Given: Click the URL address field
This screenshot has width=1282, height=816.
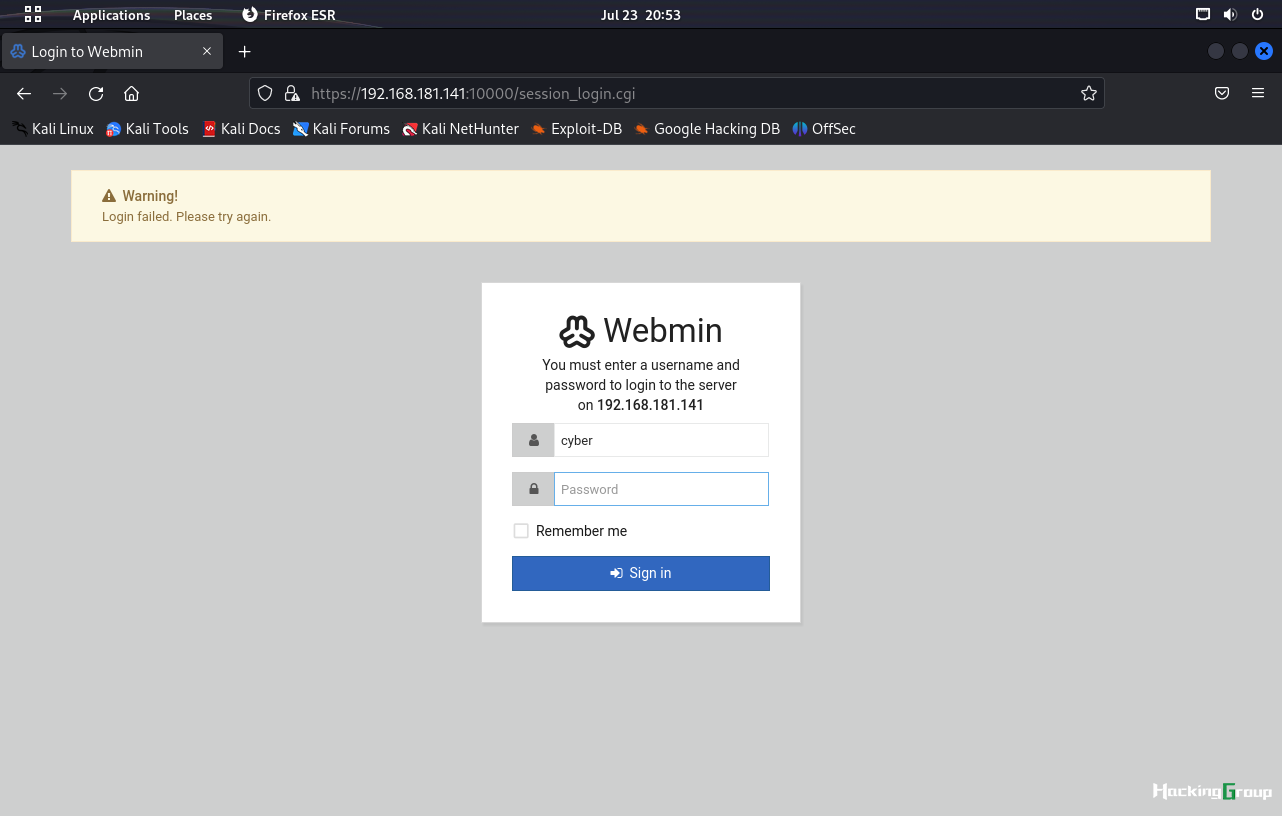Looking at the screenshot, I should point(676,94).
